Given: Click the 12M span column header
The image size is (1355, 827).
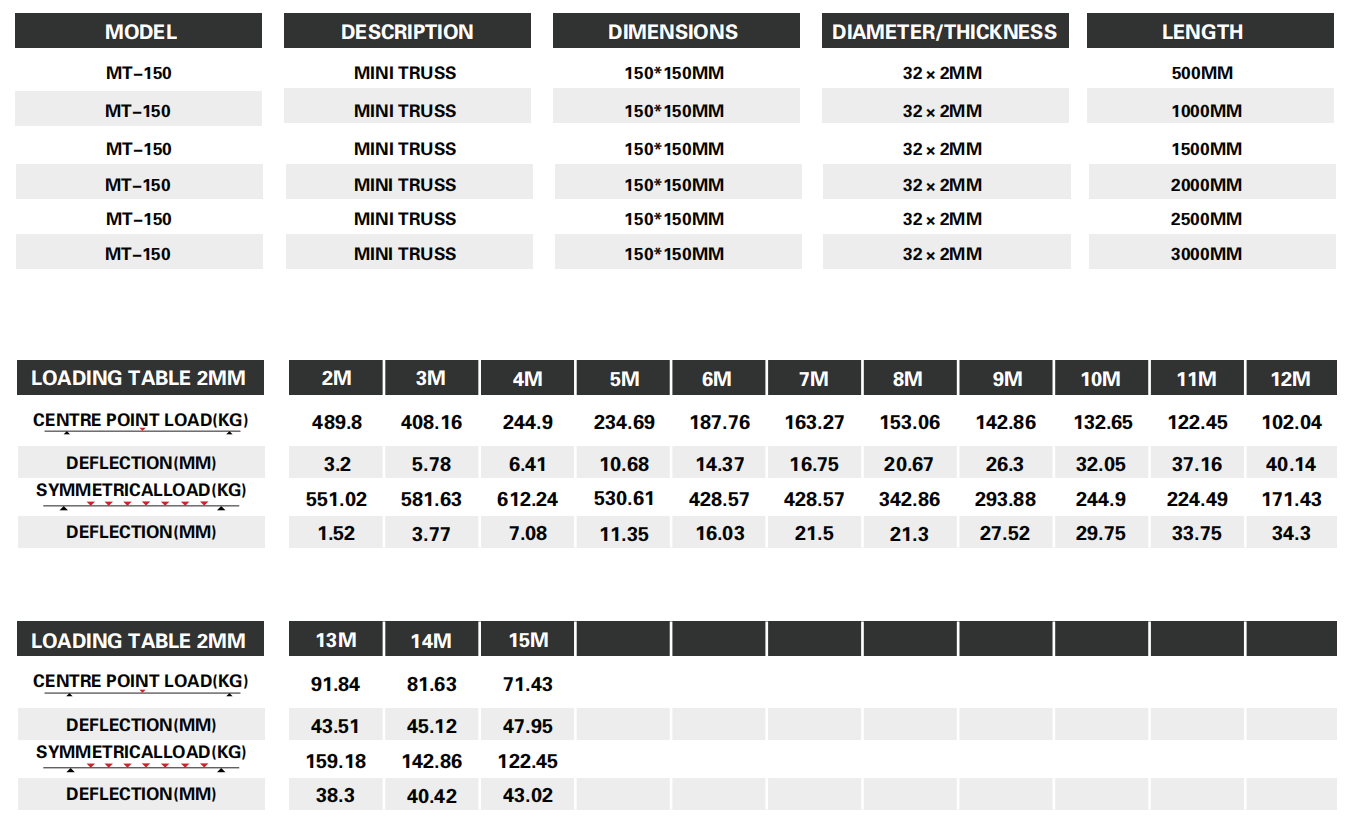Looking at the screenshot, I should pos(1291,379).
